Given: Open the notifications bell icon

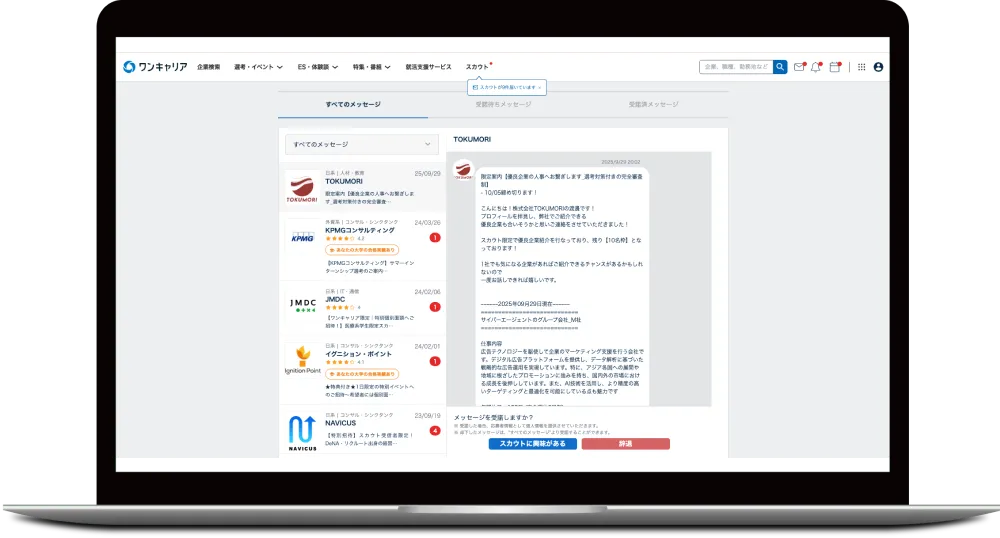Looking at the screenshot, I should [816, 67].
